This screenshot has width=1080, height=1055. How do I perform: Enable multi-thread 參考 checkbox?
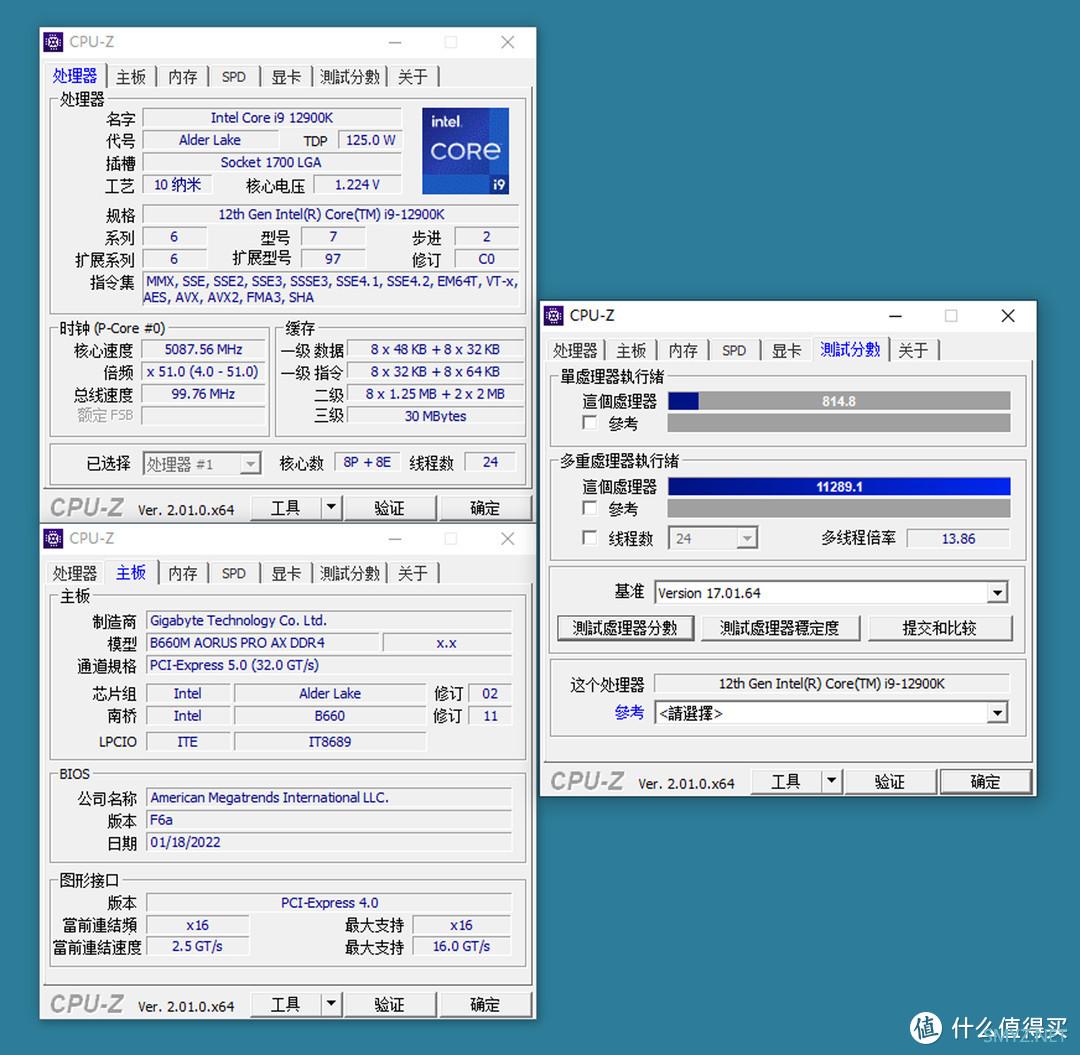[x=589, y=508]
